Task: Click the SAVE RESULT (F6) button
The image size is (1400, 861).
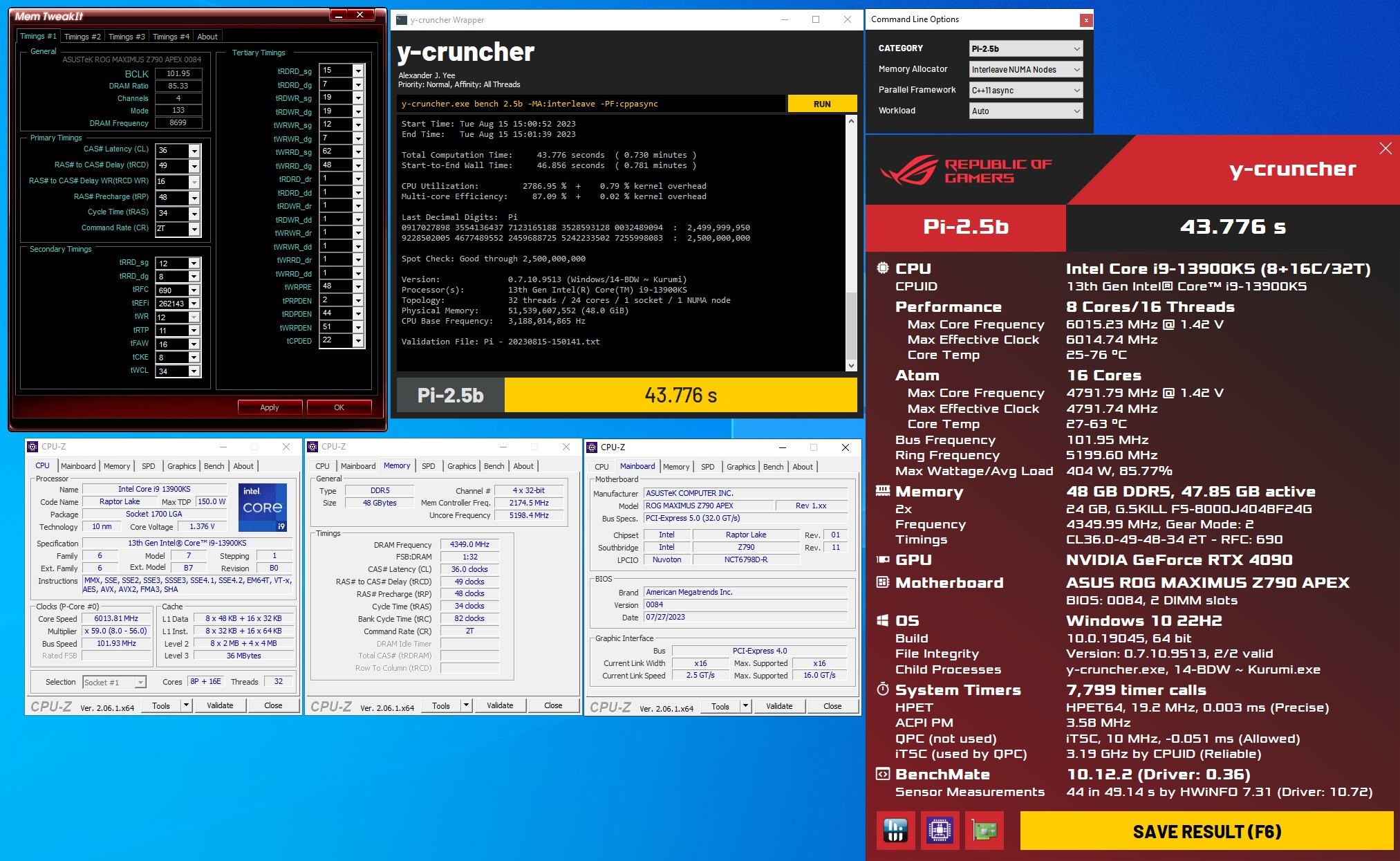Action: 1206,831
